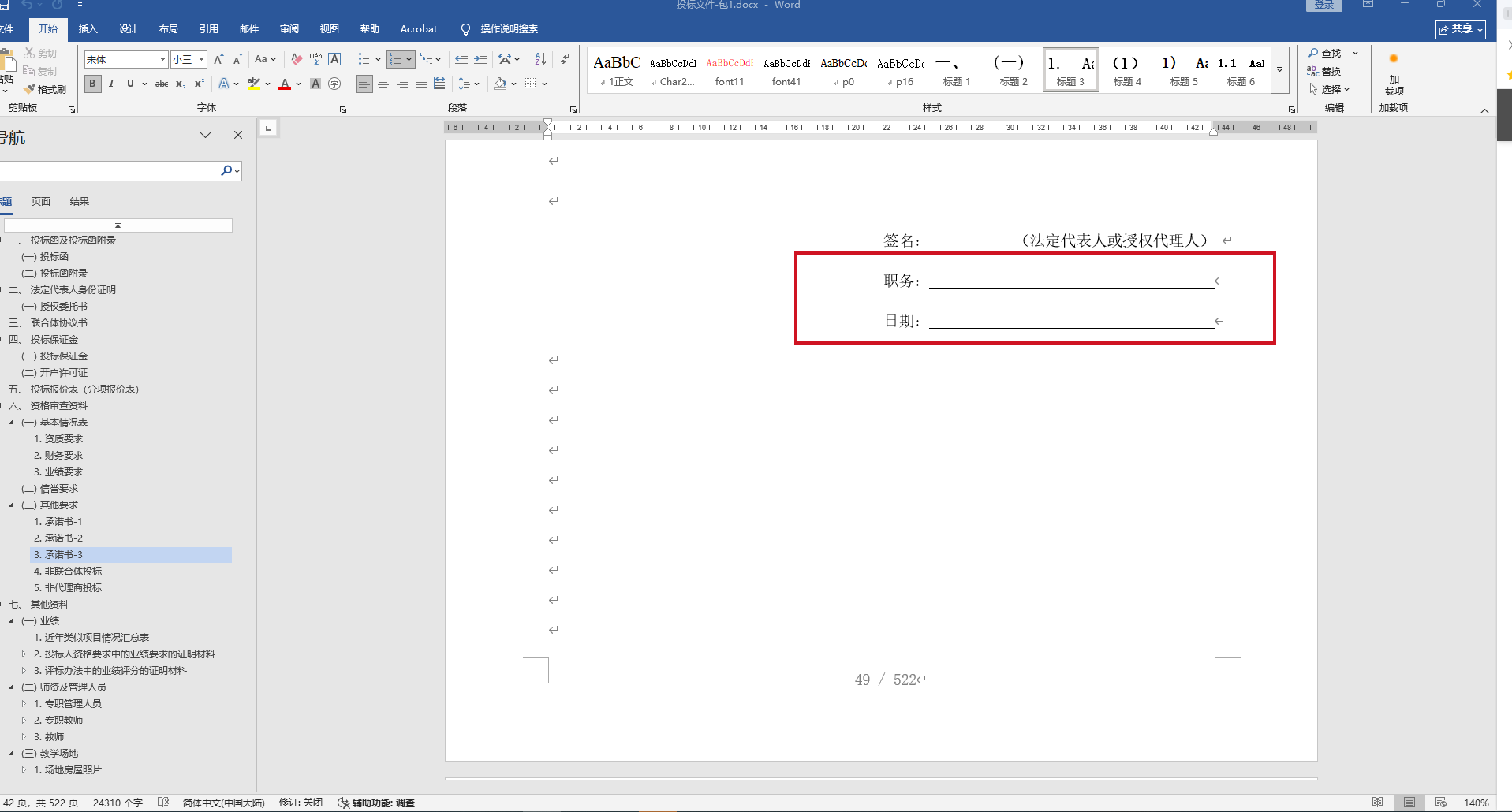Switch to Web Layout view in status bar

coord(1441,803)
